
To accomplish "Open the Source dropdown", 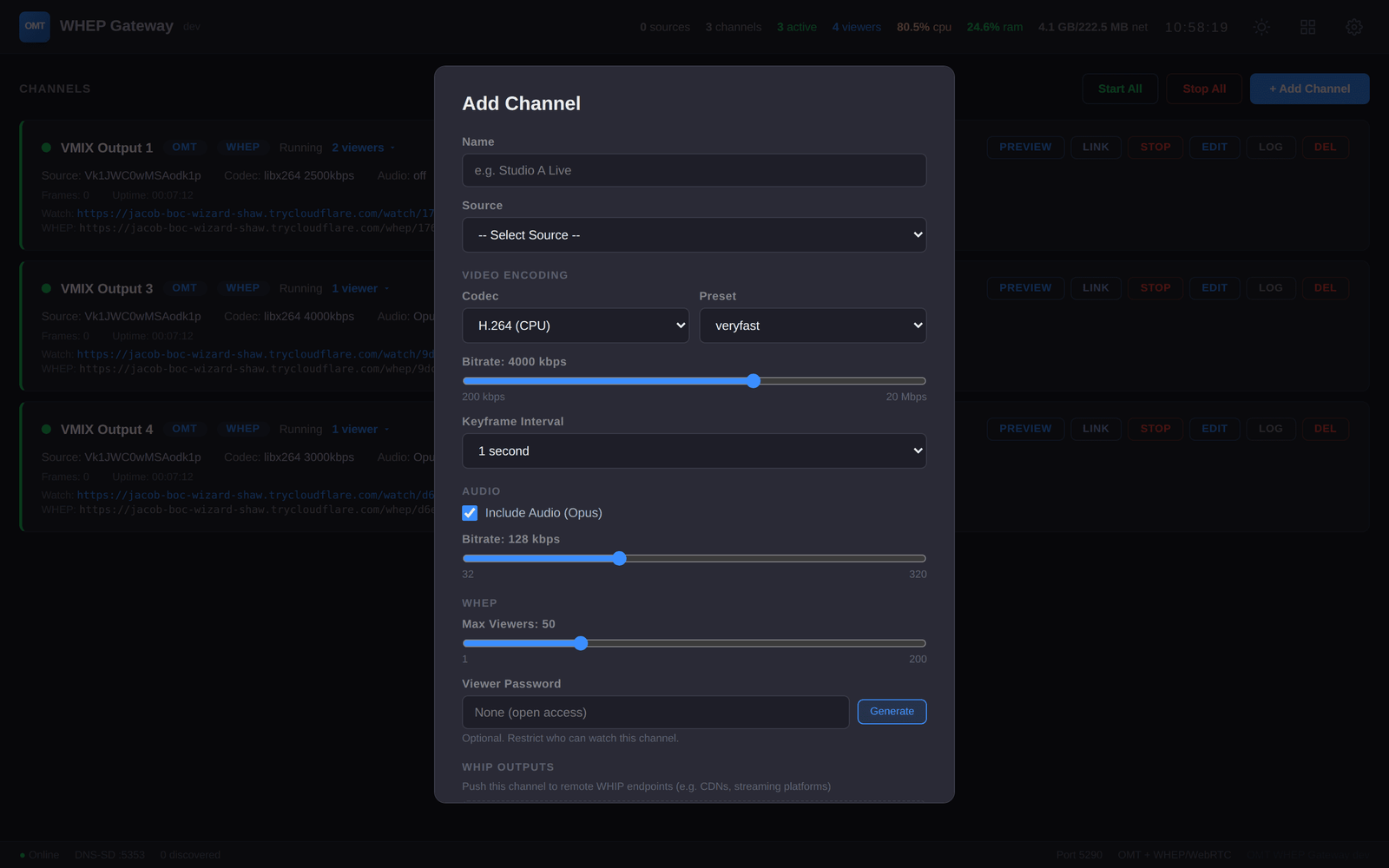I will [694, 234].
